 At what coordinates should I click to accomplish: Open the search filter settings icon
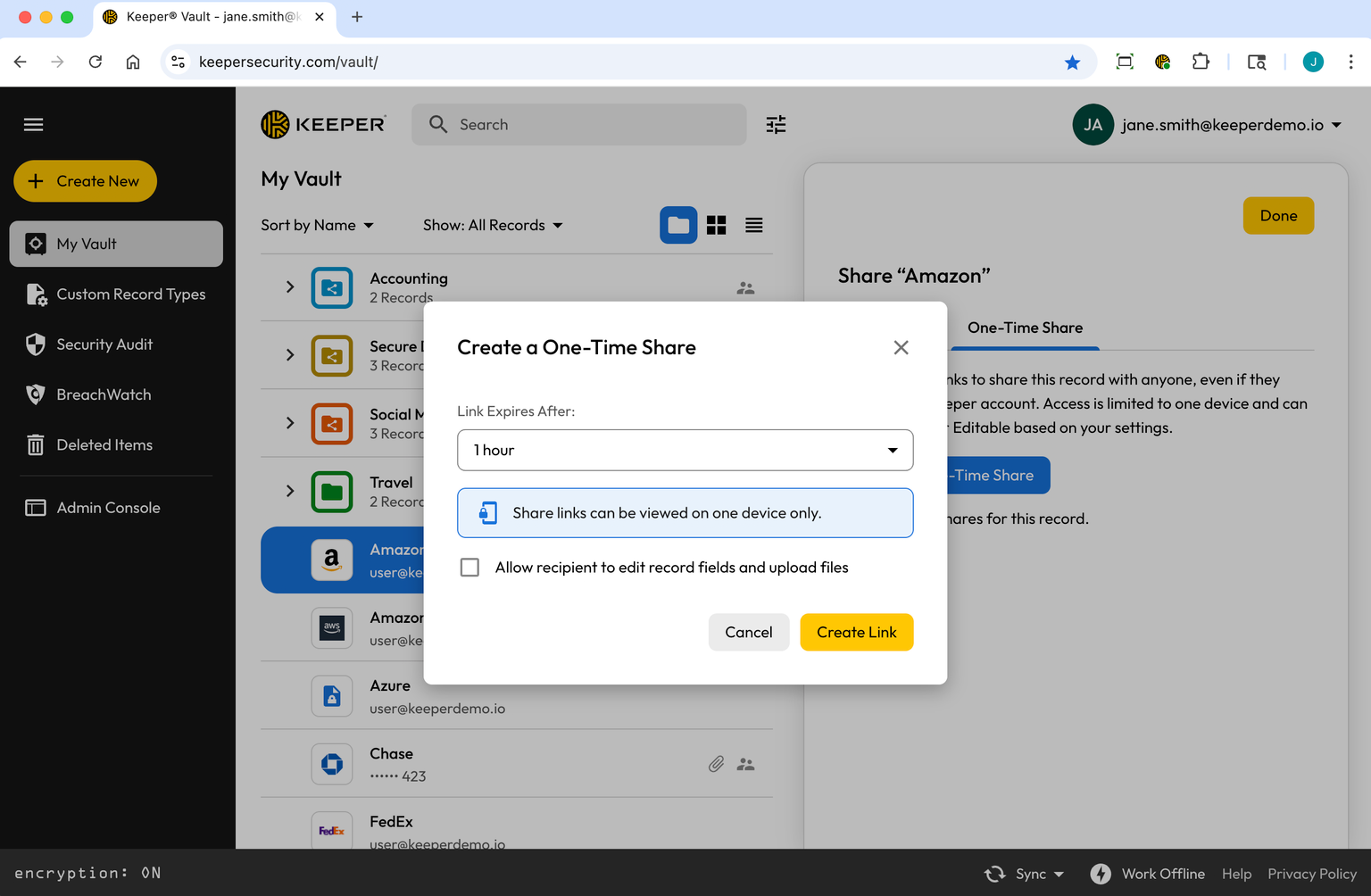[x=776, y=124]
